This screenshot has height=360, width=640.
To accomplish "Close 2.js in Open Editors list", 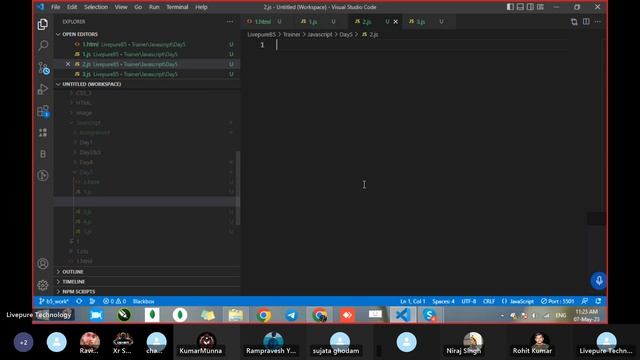I will (68, 64).
